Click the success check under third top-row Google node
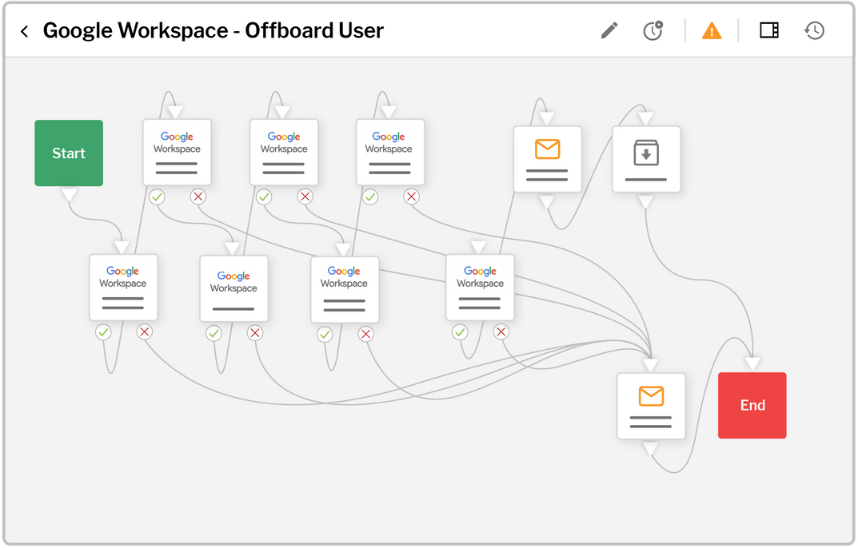The height and width of the screenshot is (548, 858). 370,197
